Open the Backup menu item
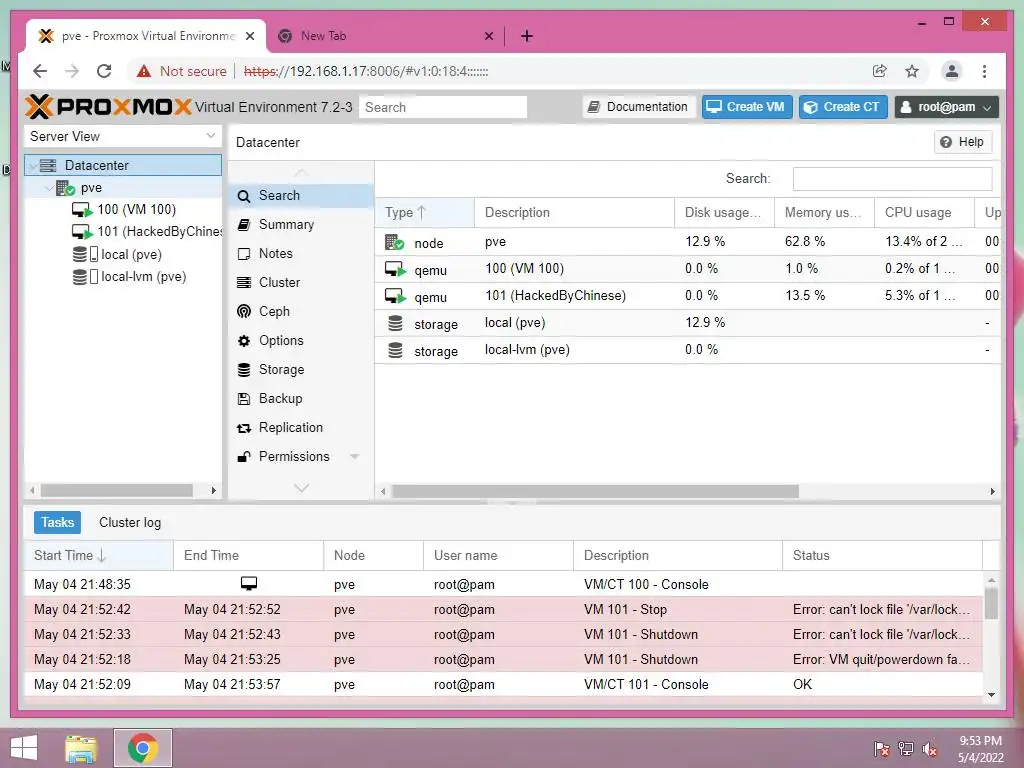Image resolution: width=1024 pixels, height=768 pixels. tap(300, 398)
